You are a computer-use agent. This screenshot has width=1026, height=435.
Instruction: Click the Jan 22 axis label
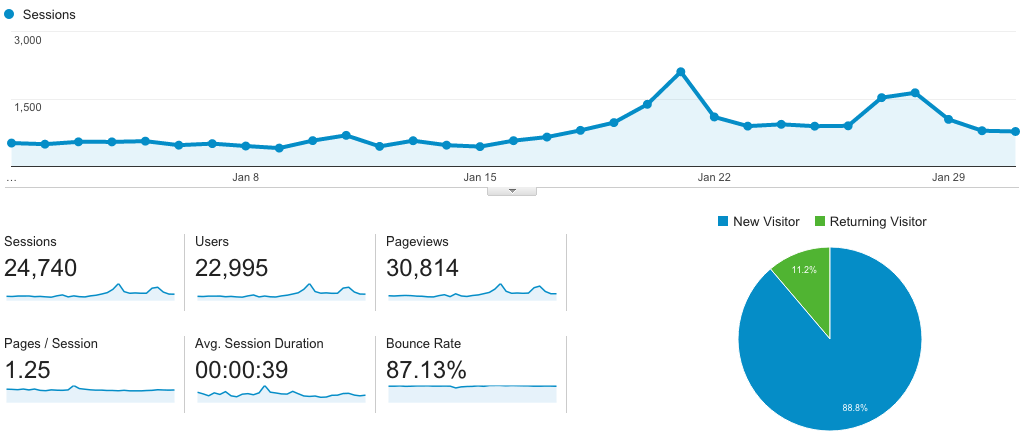(x=714, y=177)
